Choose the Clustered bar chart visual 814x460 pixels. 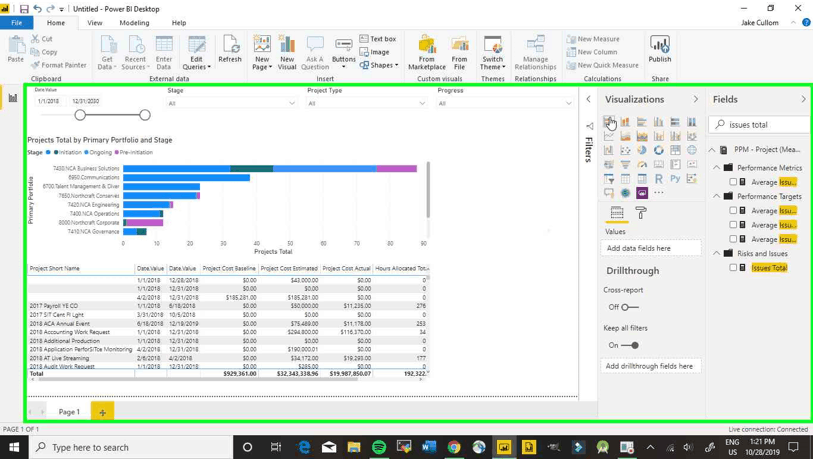pos(642,121)
